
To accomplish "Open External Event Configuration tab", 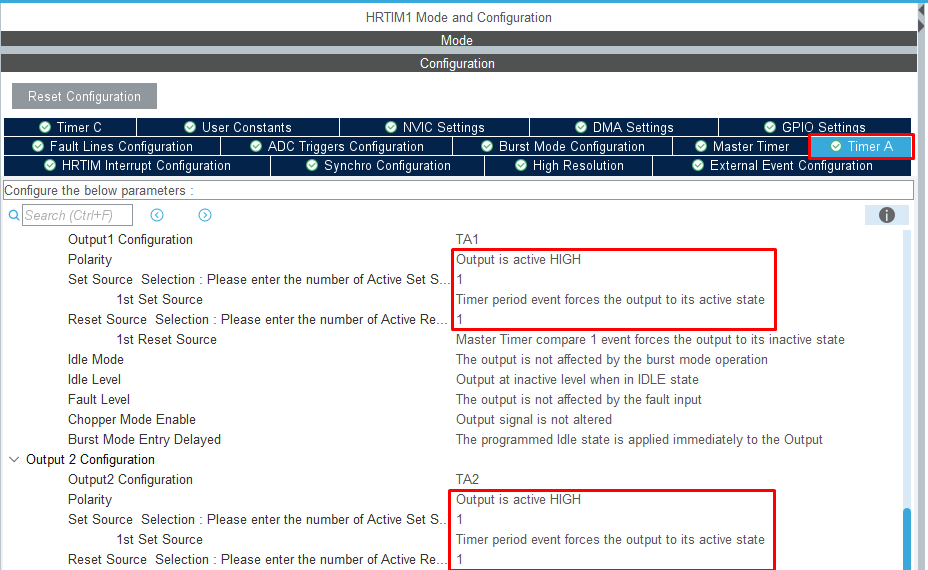I will (x=782, y=166).
